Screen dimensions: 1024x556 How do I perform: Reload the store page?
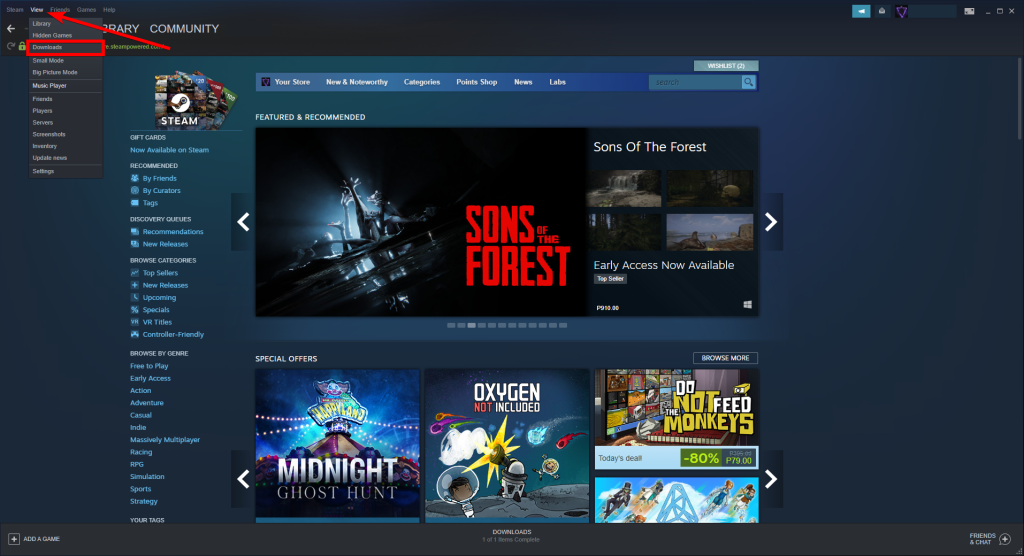10,46
